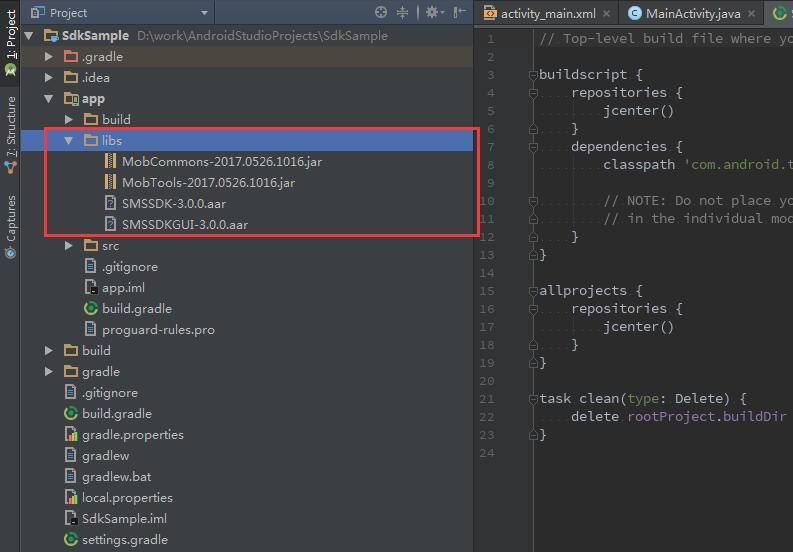Expand the .gradle folder

tap(49, 57)
